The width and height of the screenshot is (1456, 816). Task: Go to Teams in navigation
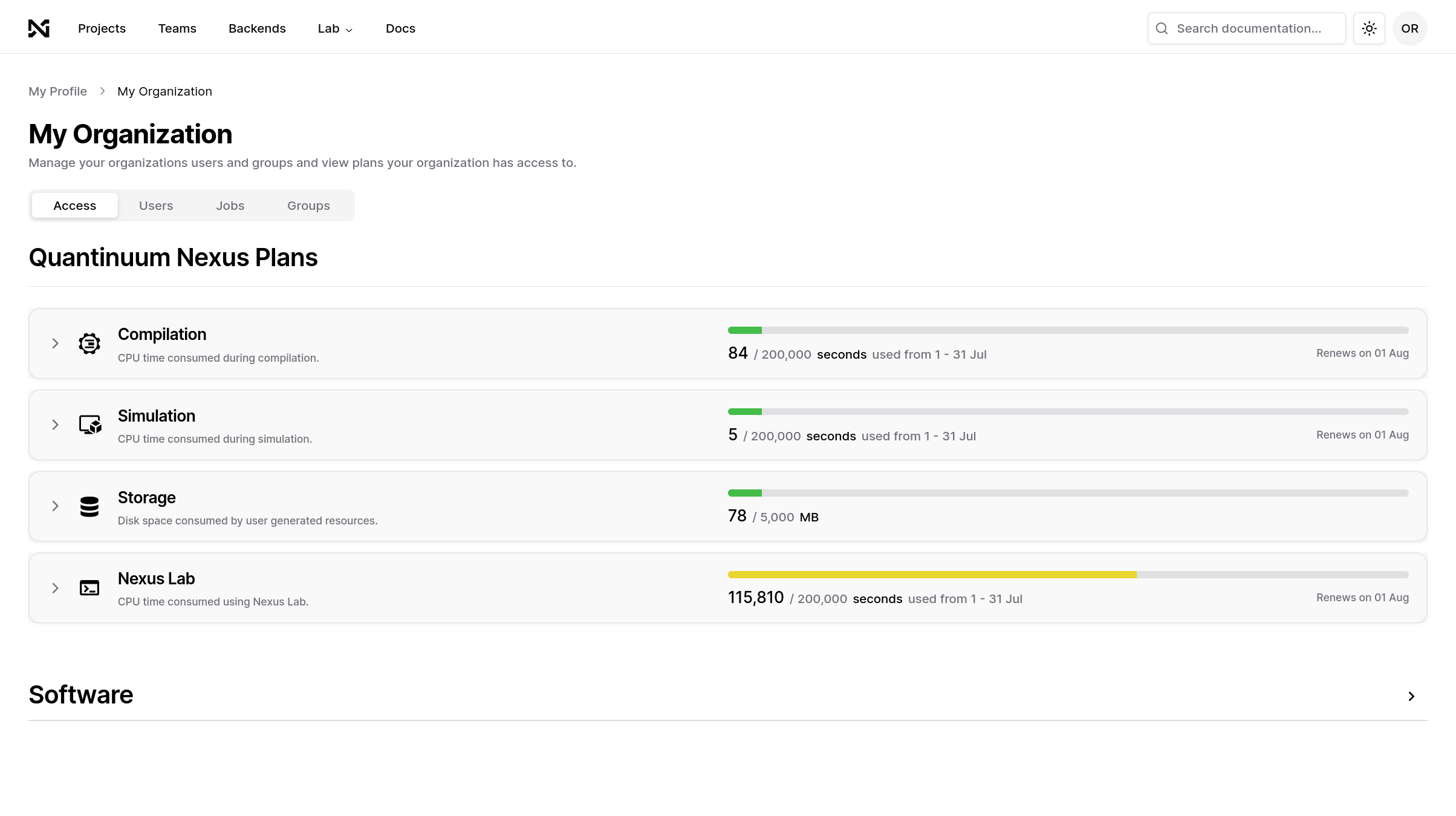click(177, 28)
